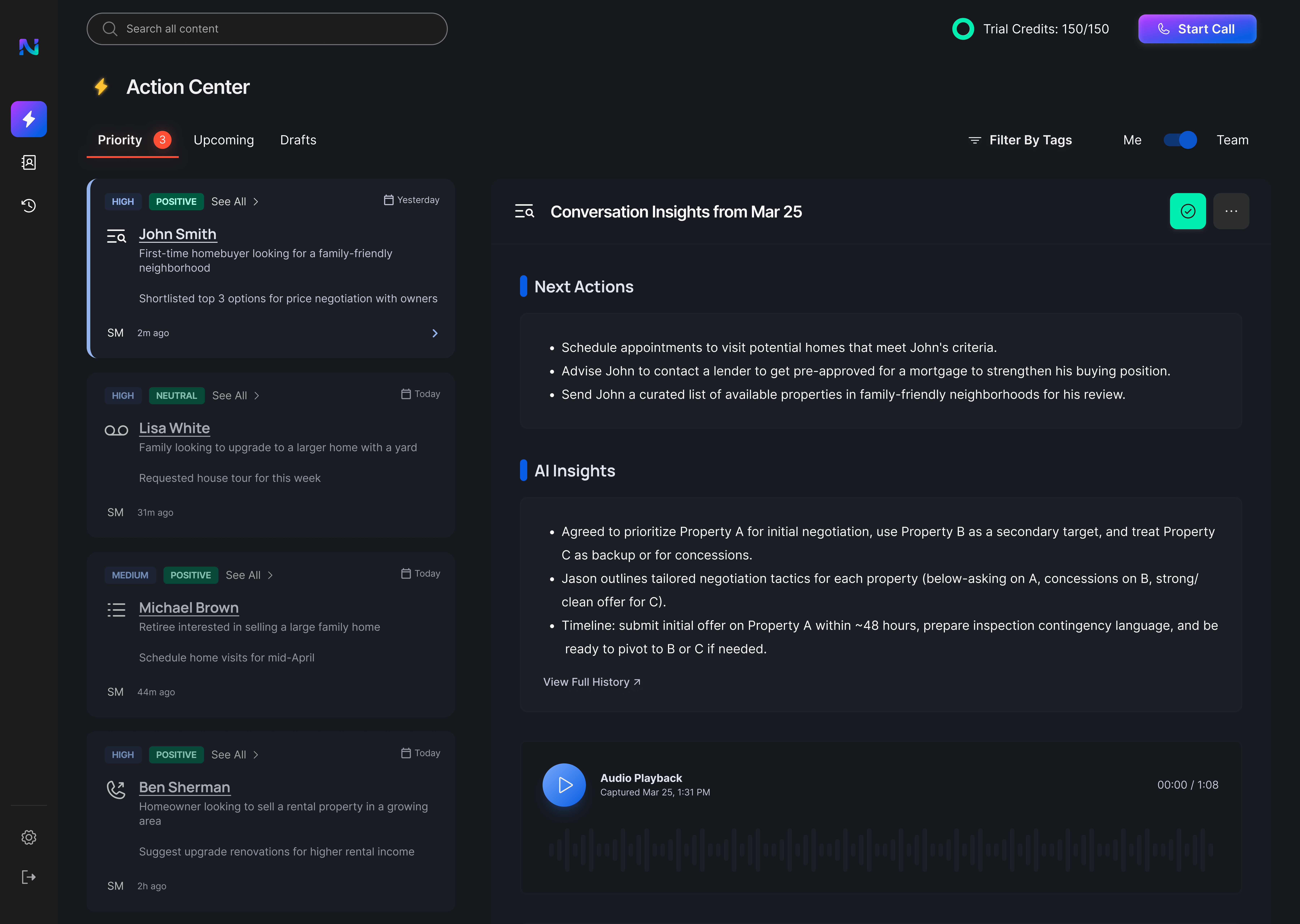Open Action Center lightning bolt sidebar icon

click(x=29, y=119)
